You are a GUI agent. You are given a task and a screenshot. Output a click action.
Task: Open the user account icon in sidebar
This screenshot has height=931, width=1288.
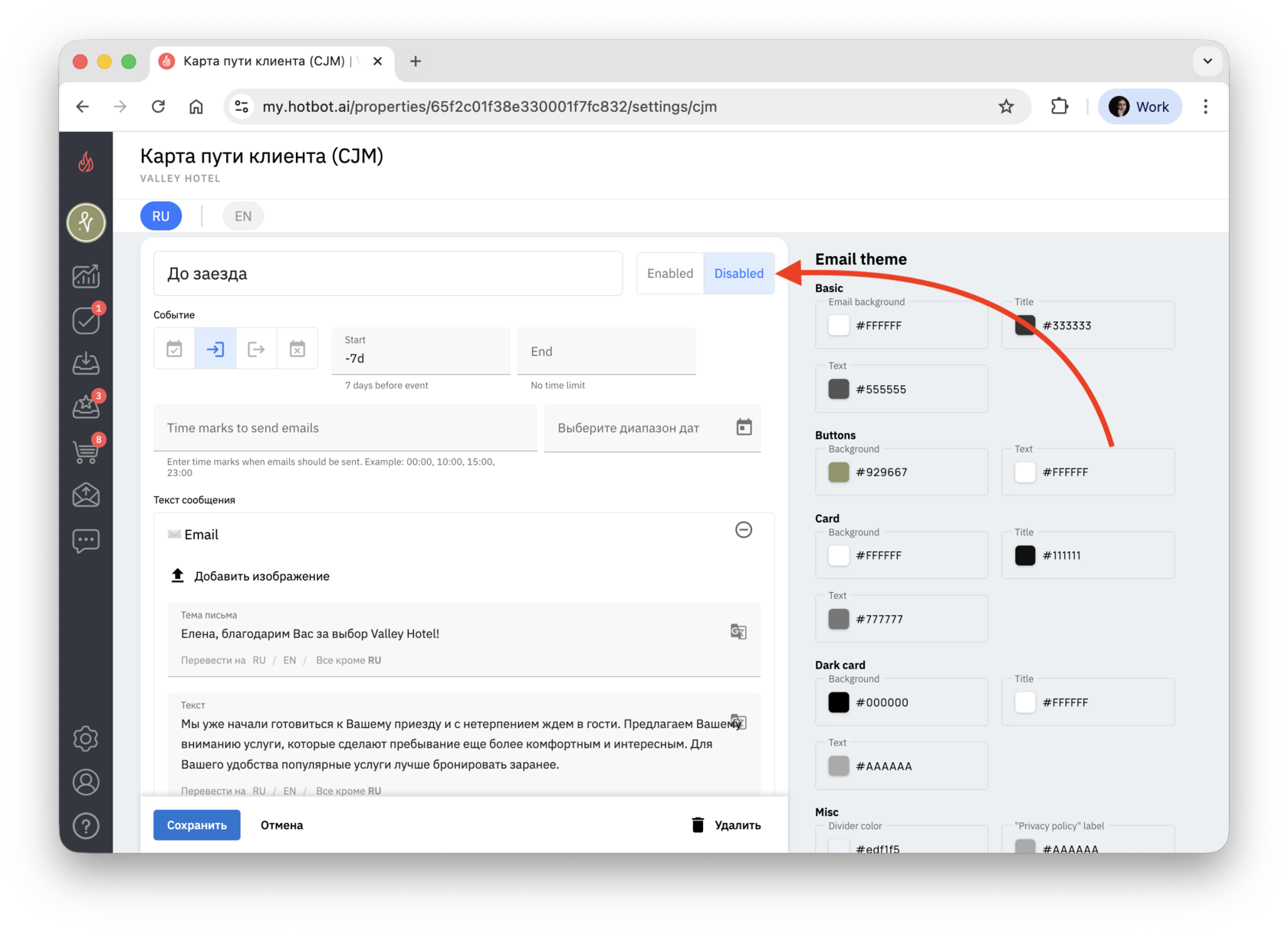86,782
